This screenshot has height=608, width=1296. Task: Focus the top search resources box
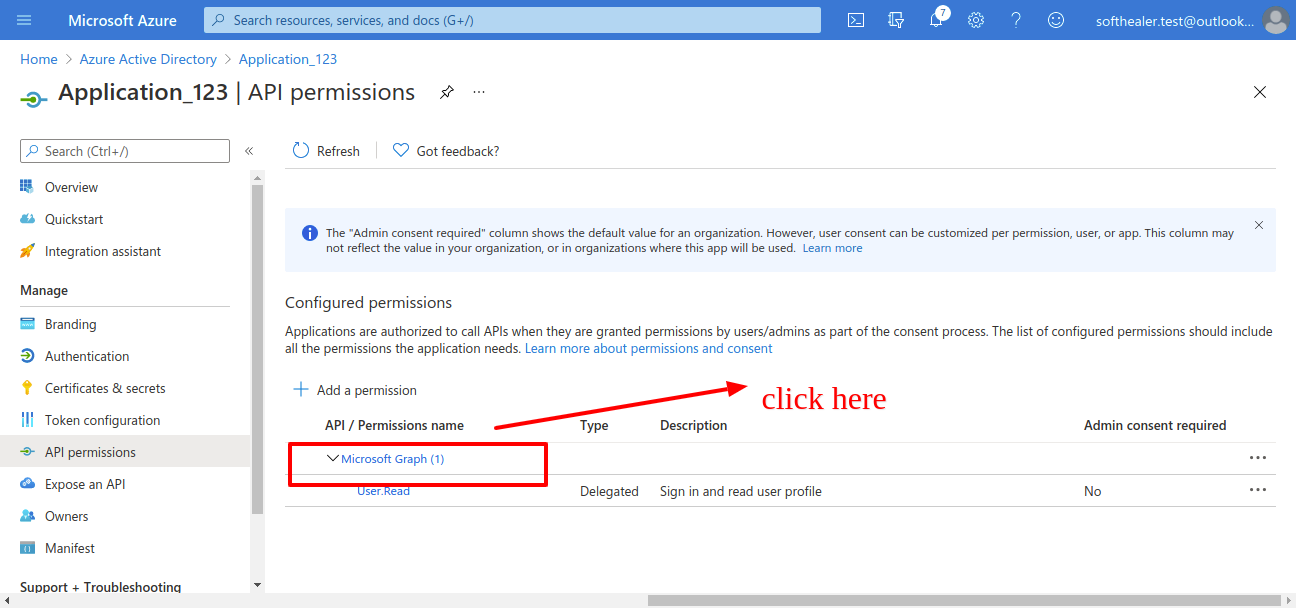pyautogui.click(x=512, y=20)
